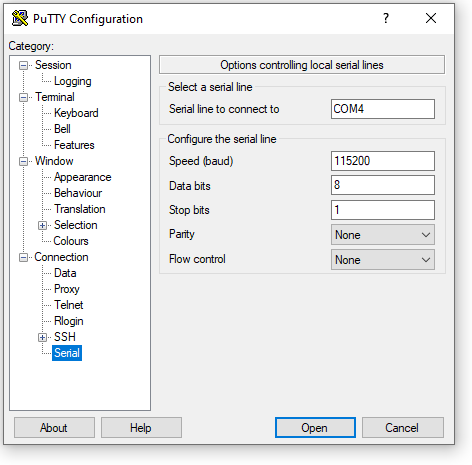Click the Stop bits input field
Viewport: 472px width, 465px height.
tap(383, 210)
